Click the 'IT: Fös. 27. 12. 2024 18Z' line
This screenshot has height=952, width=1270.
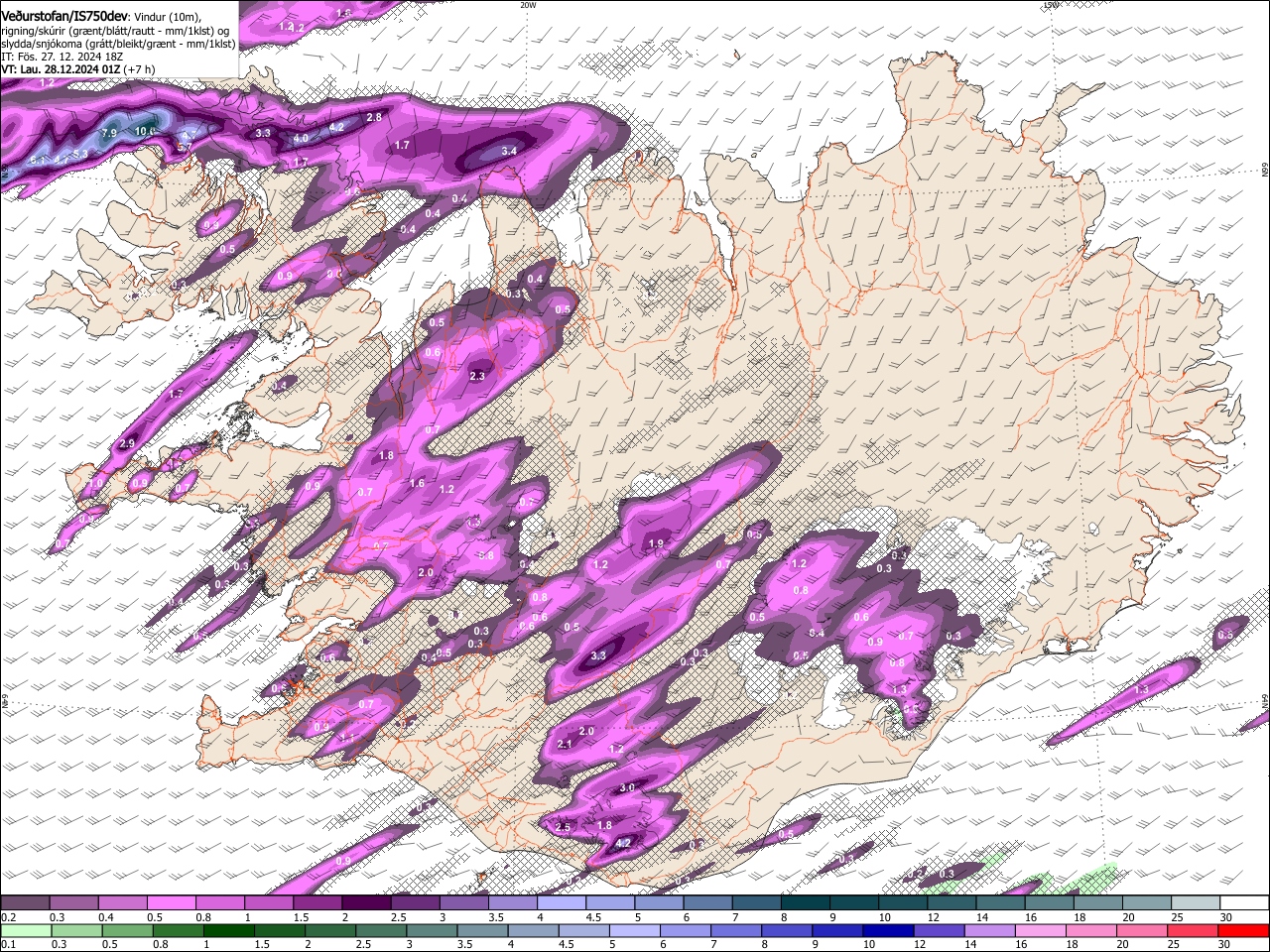click(x=62, y=57)
